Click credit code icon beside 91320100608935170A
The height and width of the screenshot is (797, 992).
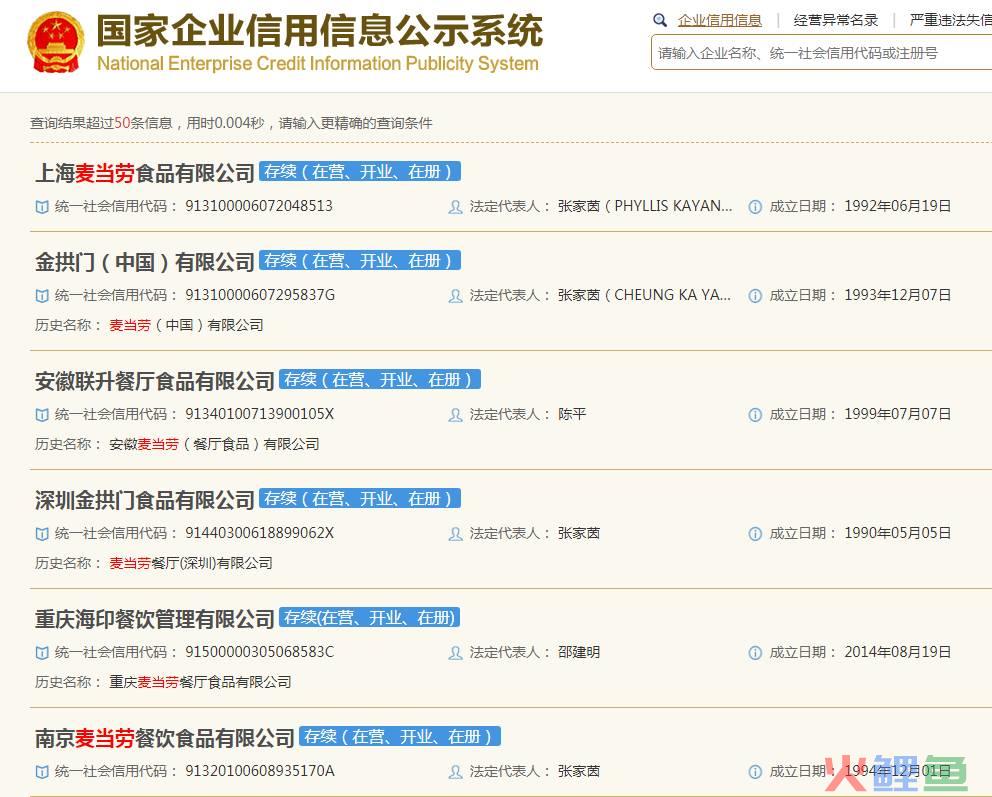(x=42, y=772)
